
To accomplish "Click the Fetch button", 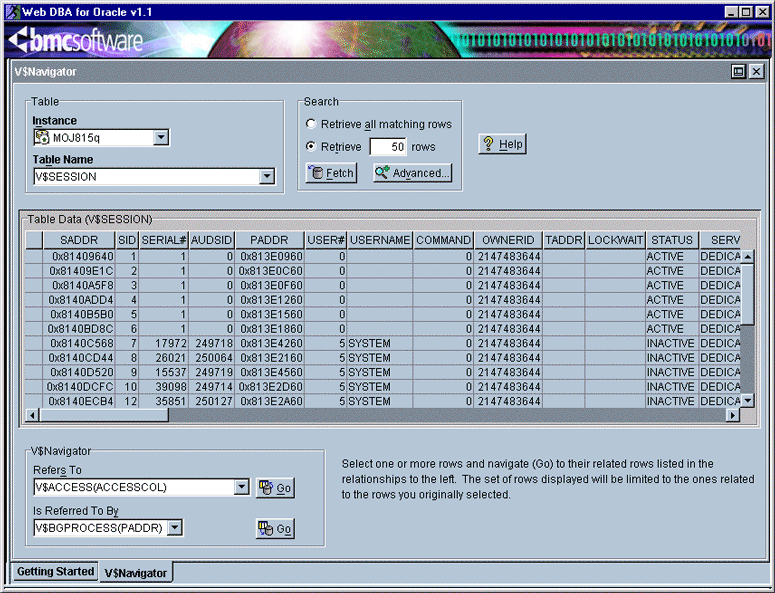I will (331, 173).
